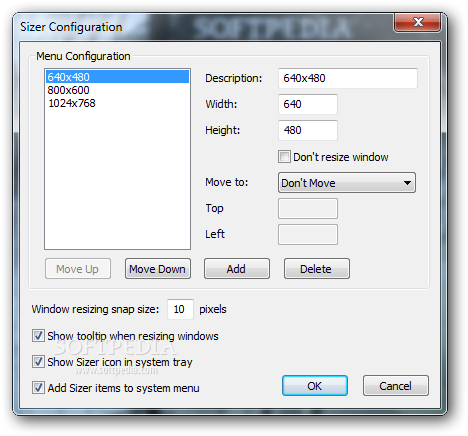This screenshot has height=436, width=468.
Task: Focus the Height input field
Action: click(x=308, y=130)
